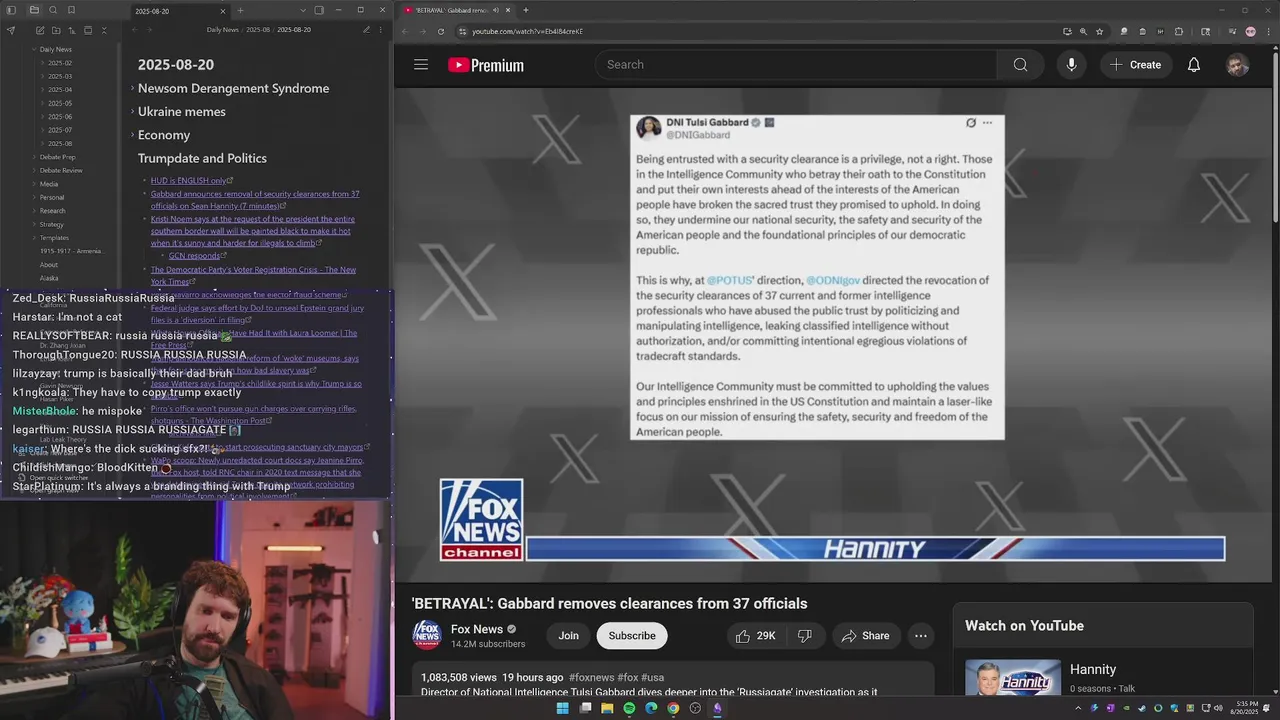Go to YouTube Premium home logo
The width and height of the screenshot is (1280, 720).
[486, 65]
